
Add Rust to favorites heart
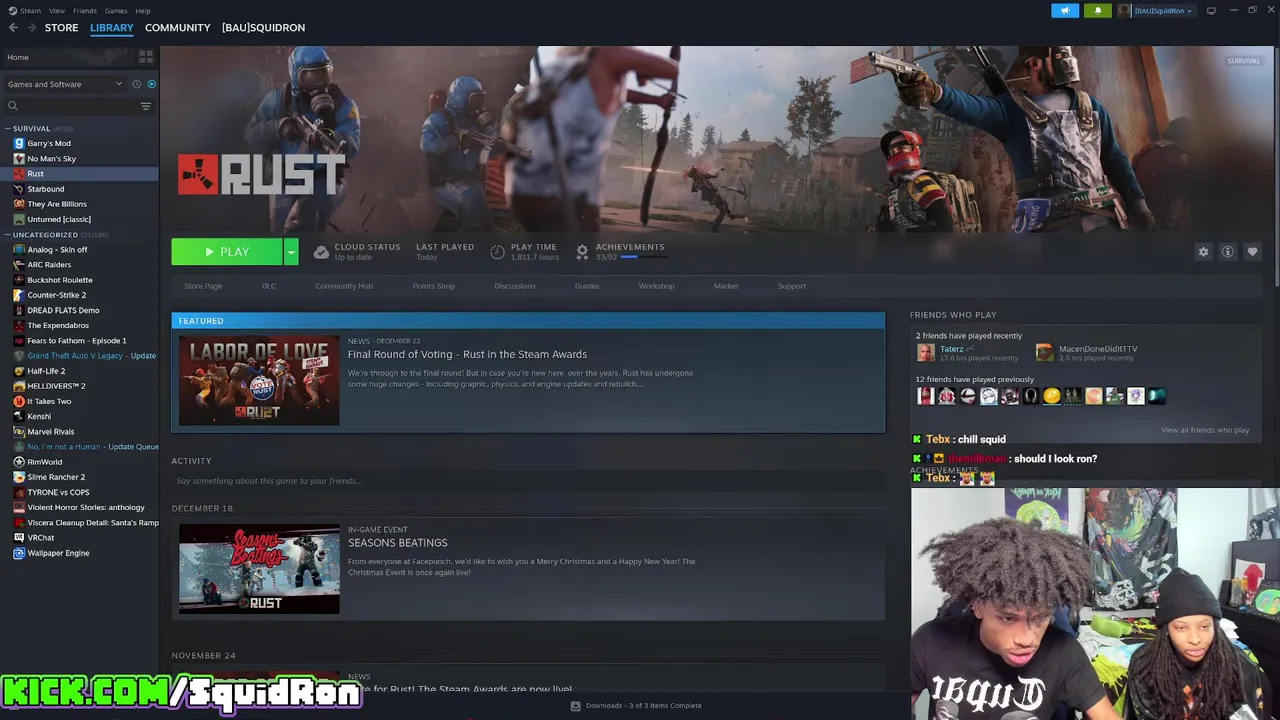click(x=1252, y=252)
